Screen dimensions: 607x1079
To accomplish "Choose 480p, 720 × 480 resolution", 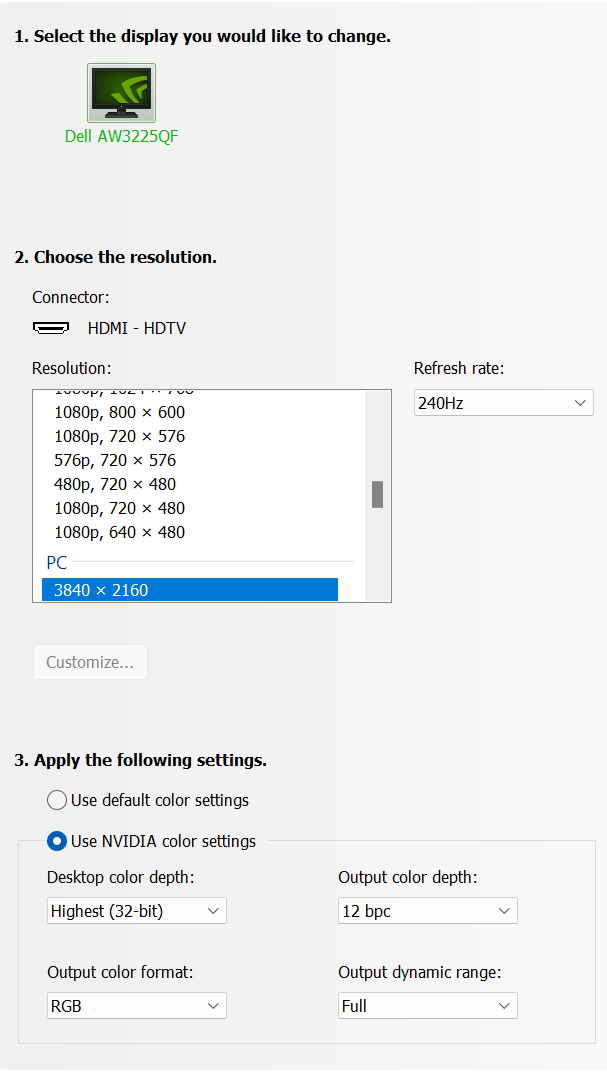I will [115, 484].
